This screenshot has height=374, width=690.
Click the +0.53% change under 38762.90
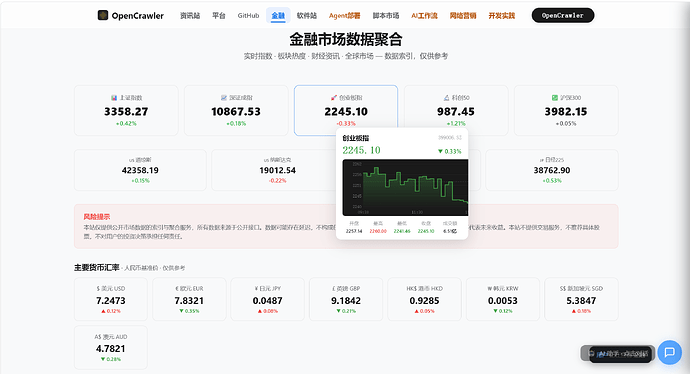[552, 181]
